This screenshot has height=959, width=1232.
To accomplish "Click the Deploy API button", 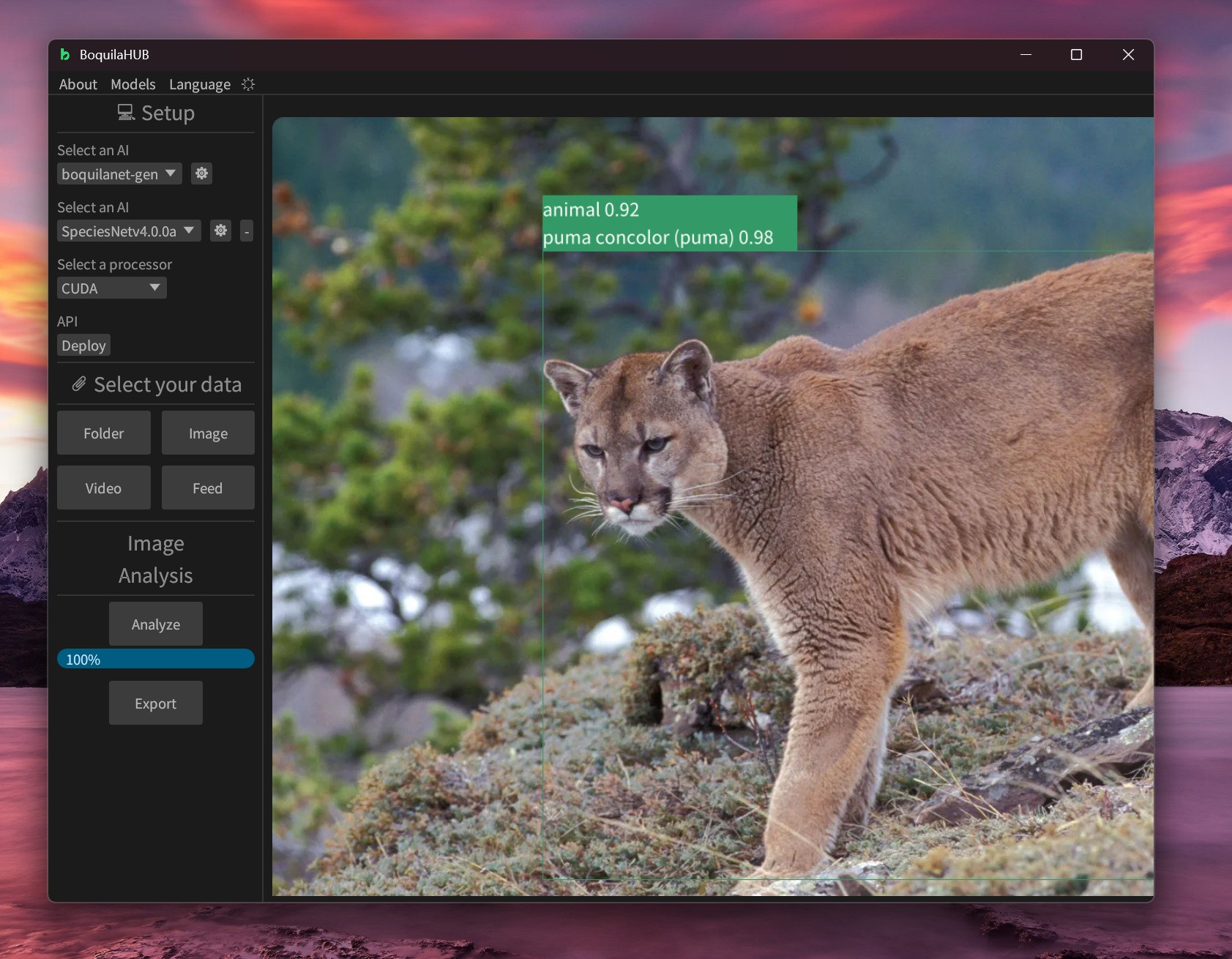I will point(83,346).
